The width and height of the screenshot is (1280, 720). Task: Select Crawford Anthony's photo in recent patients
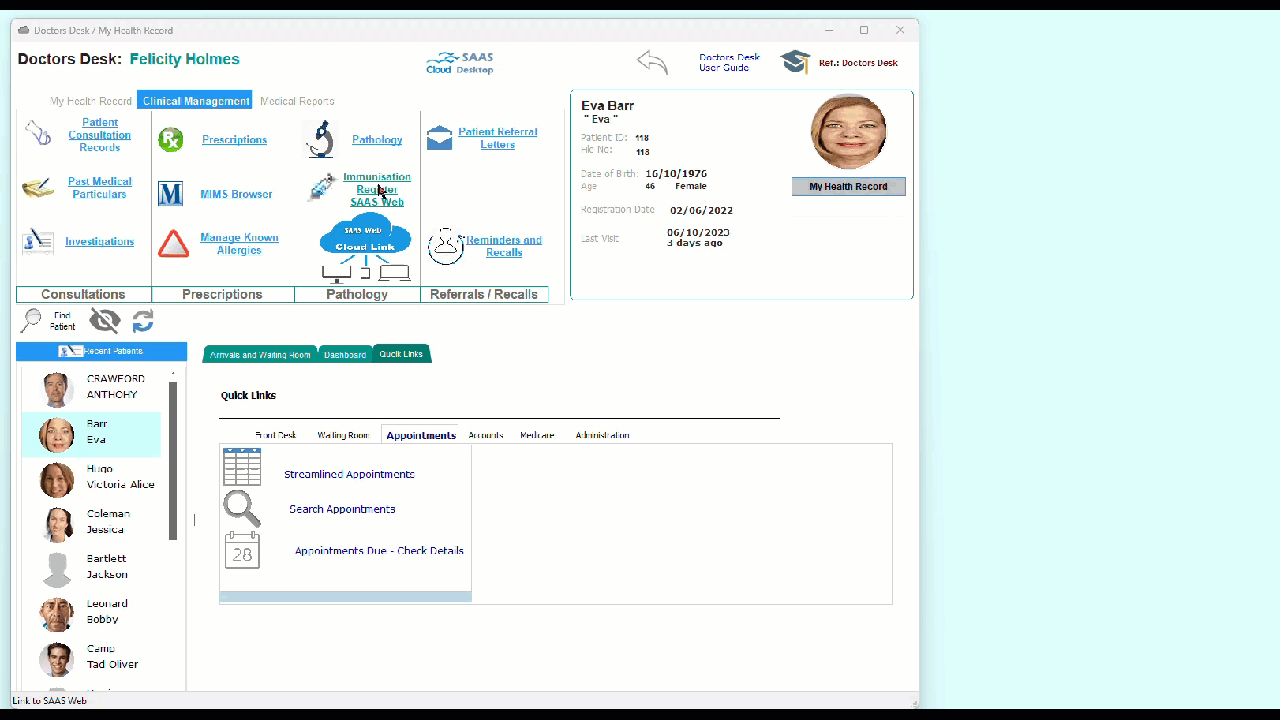click(57, 389)
